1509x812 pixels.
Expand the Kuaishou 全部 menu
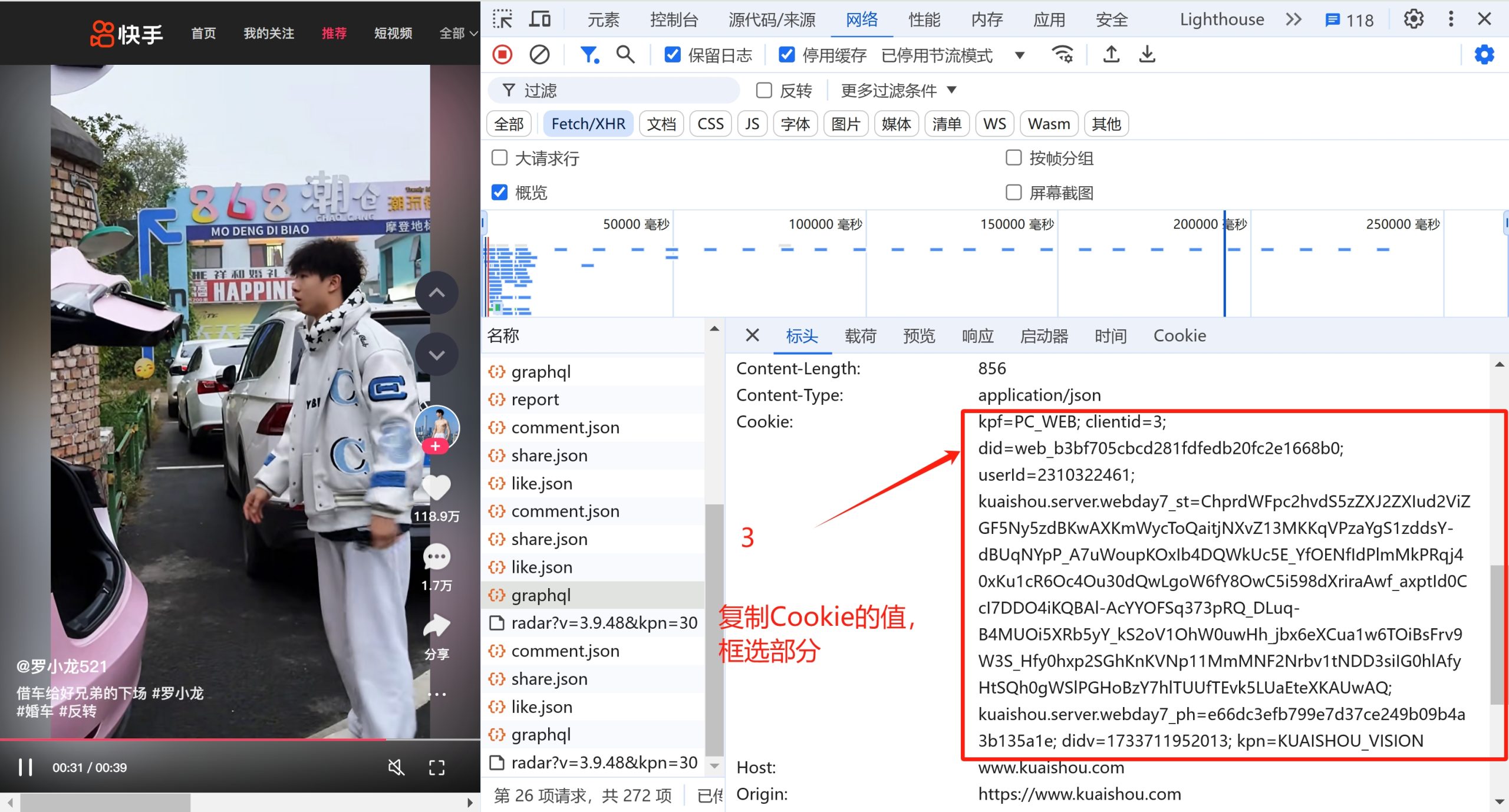tap(459, 34)
